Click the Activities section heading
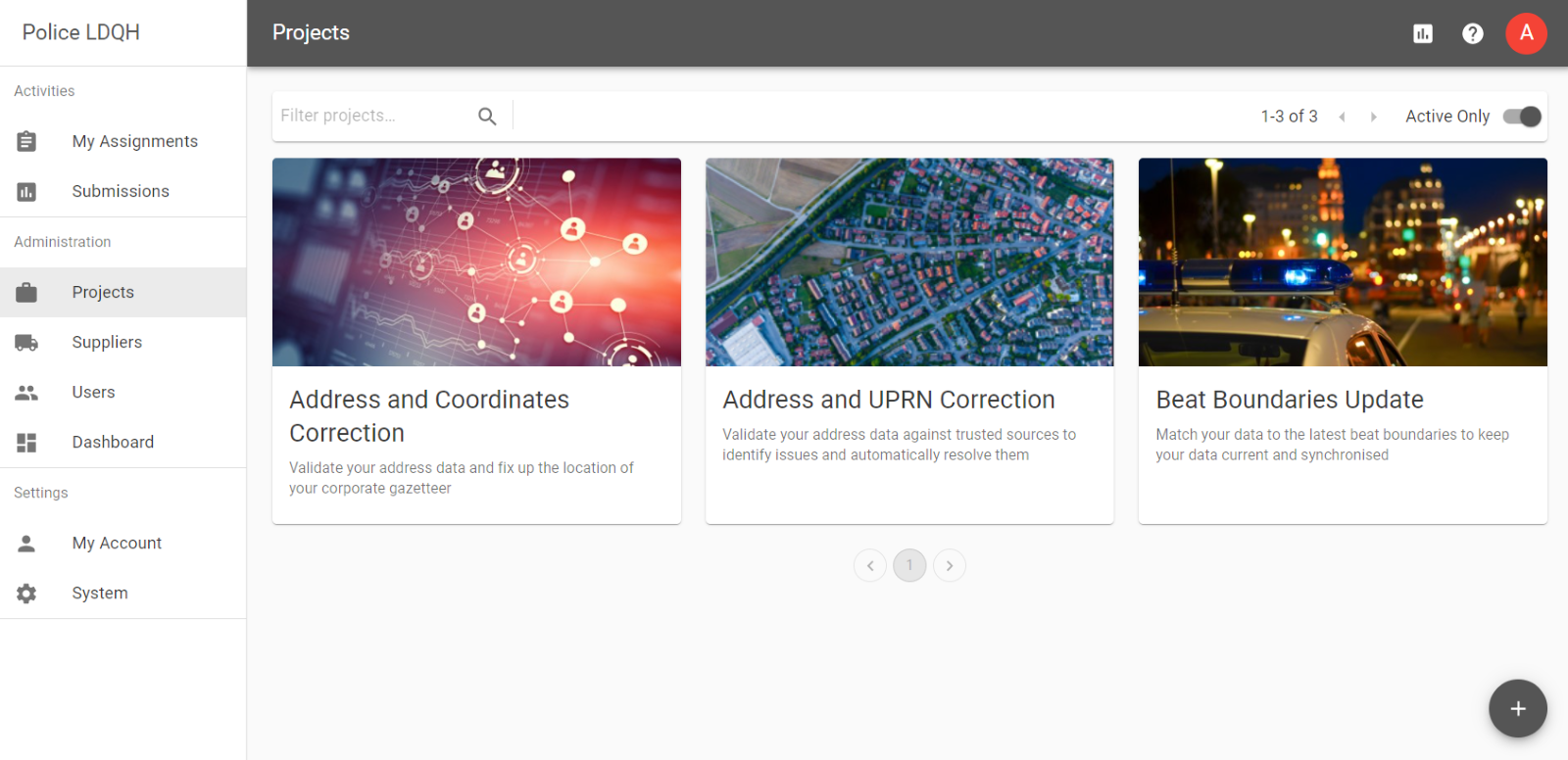 click(x=44, y=91)
